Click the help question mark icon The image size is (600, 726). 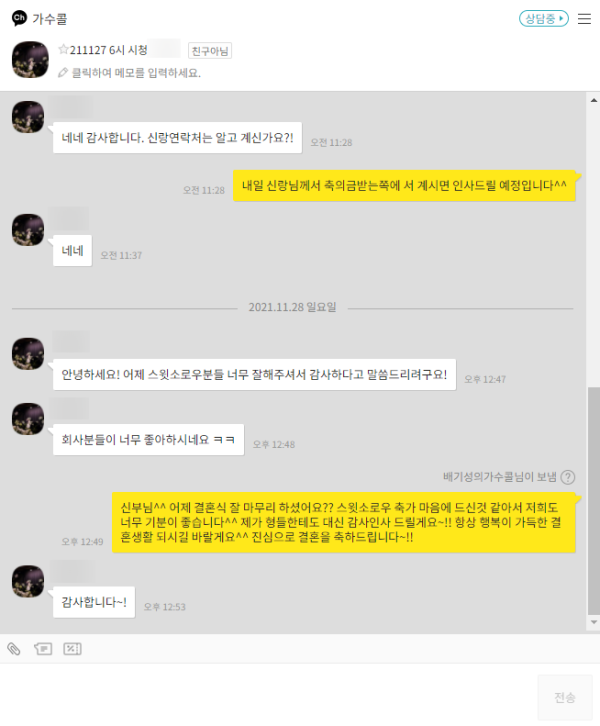[x=568, y=477]
